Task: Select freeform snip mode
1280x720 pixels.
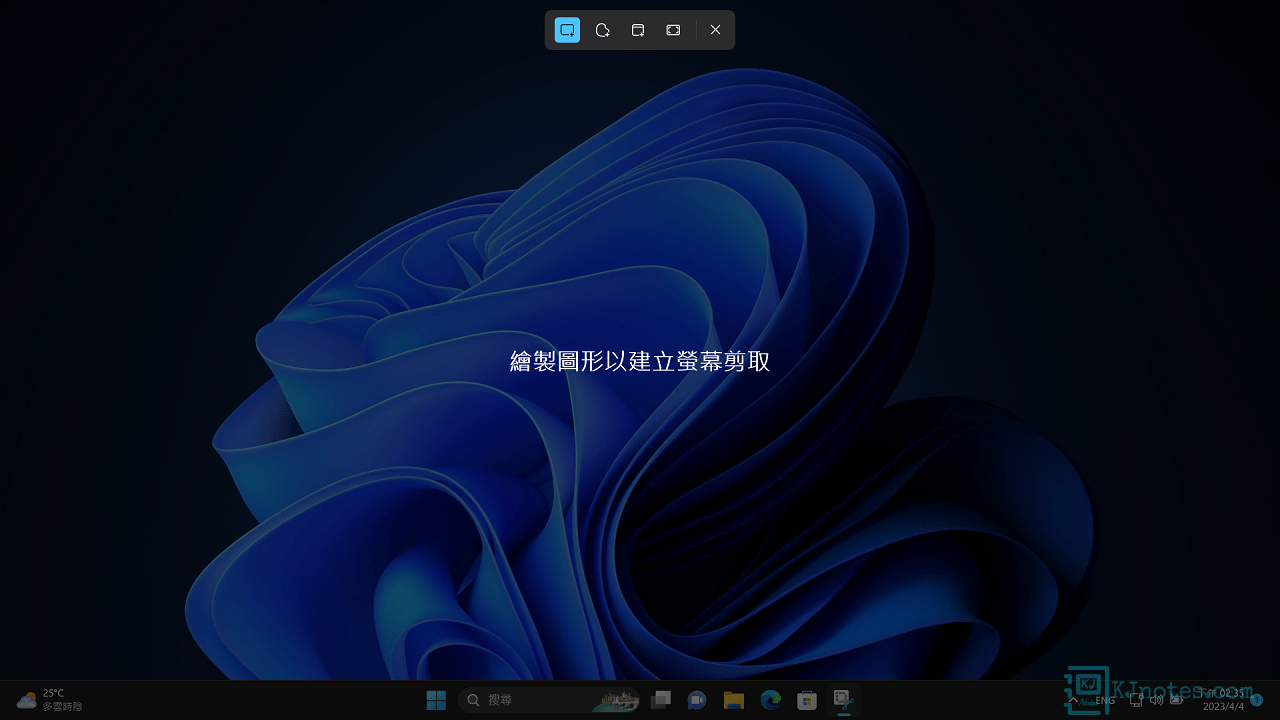Action: click(x=602, y=30)
